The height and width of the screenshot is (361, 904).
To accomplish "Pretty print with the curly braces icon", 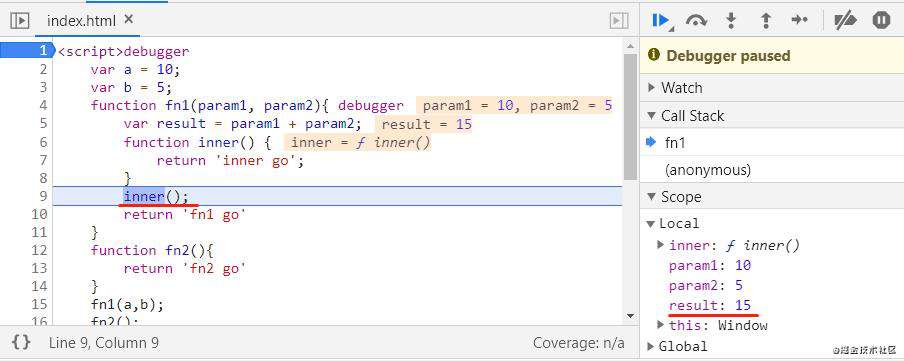I will (21, 343).
